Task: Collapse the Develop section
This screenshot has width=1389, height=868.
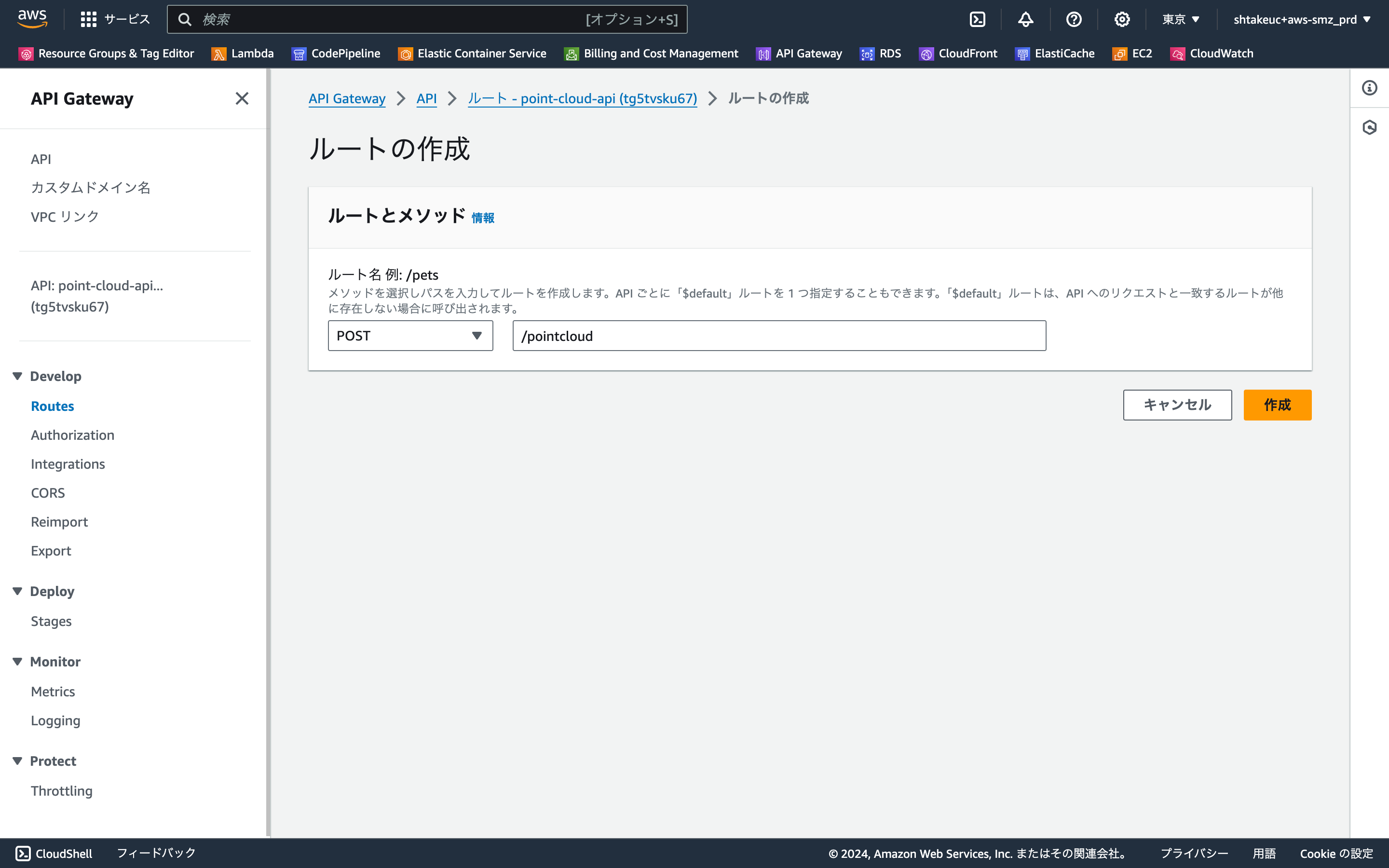Action: pyautogui.click(x=17, y=376)
